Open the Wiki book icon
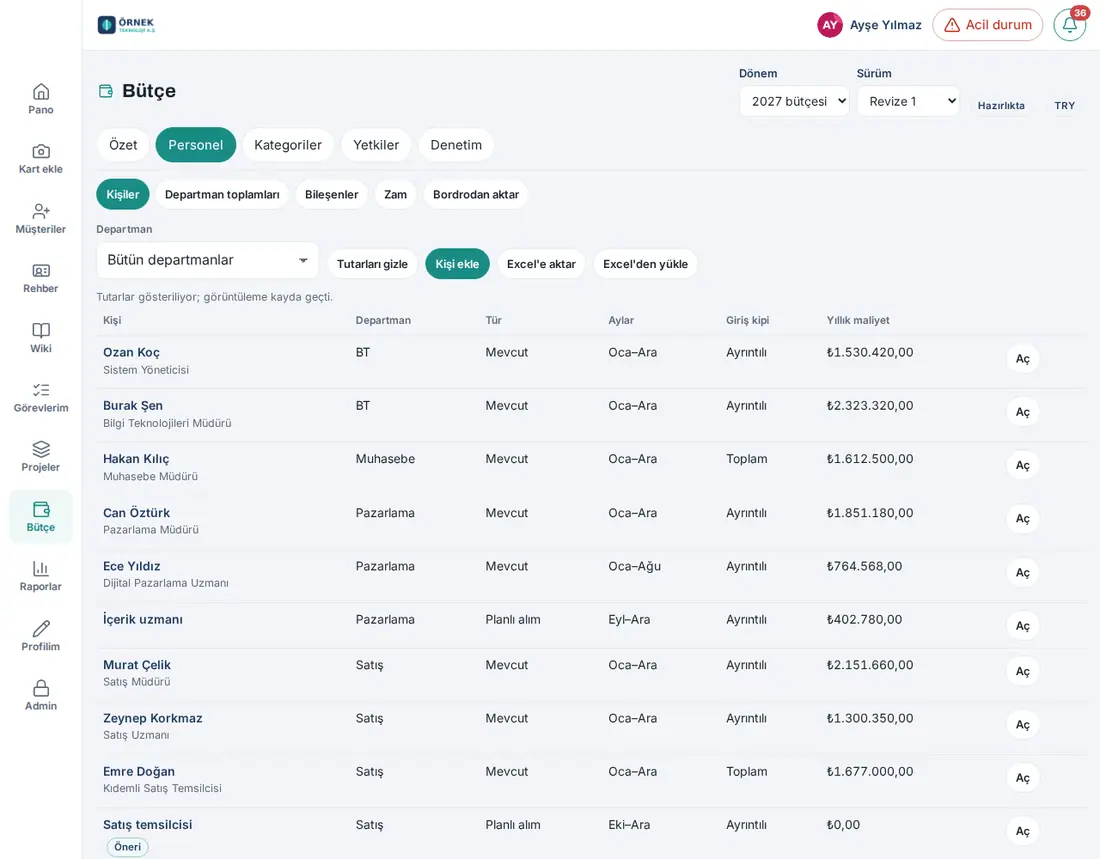1100x859 pixels. coord(41,331)
